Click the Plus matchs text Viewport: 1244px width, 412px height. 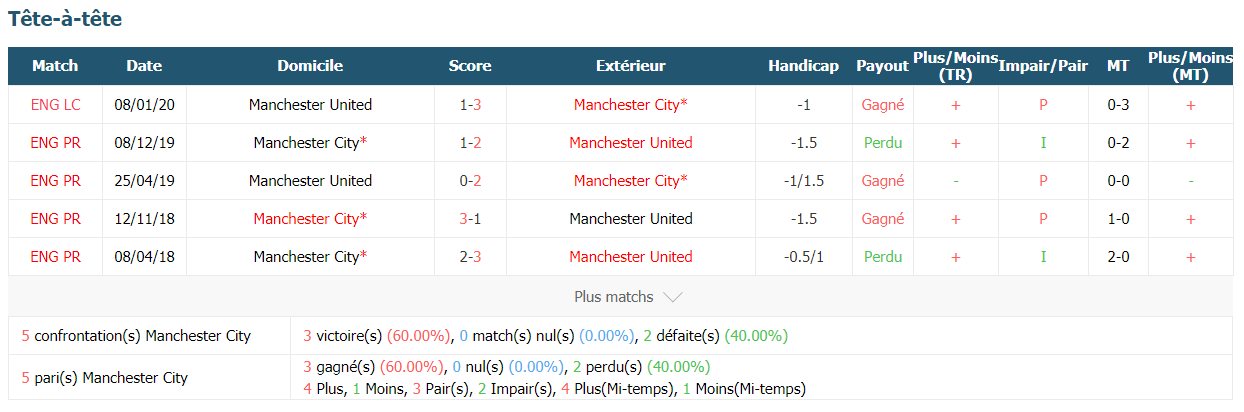pos(614,297)
